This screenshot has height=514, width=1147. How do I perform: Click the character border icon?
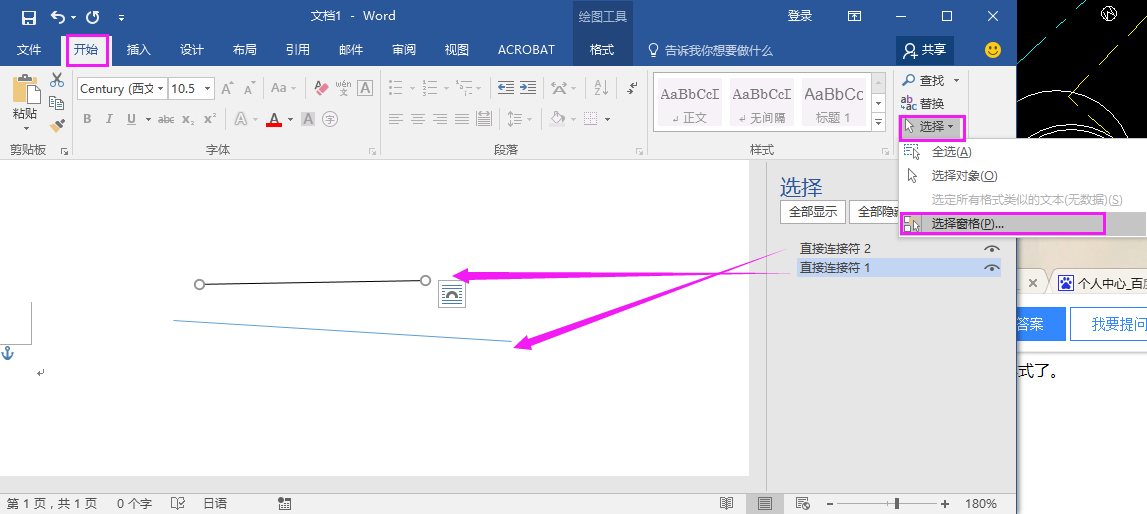point(364,88)
